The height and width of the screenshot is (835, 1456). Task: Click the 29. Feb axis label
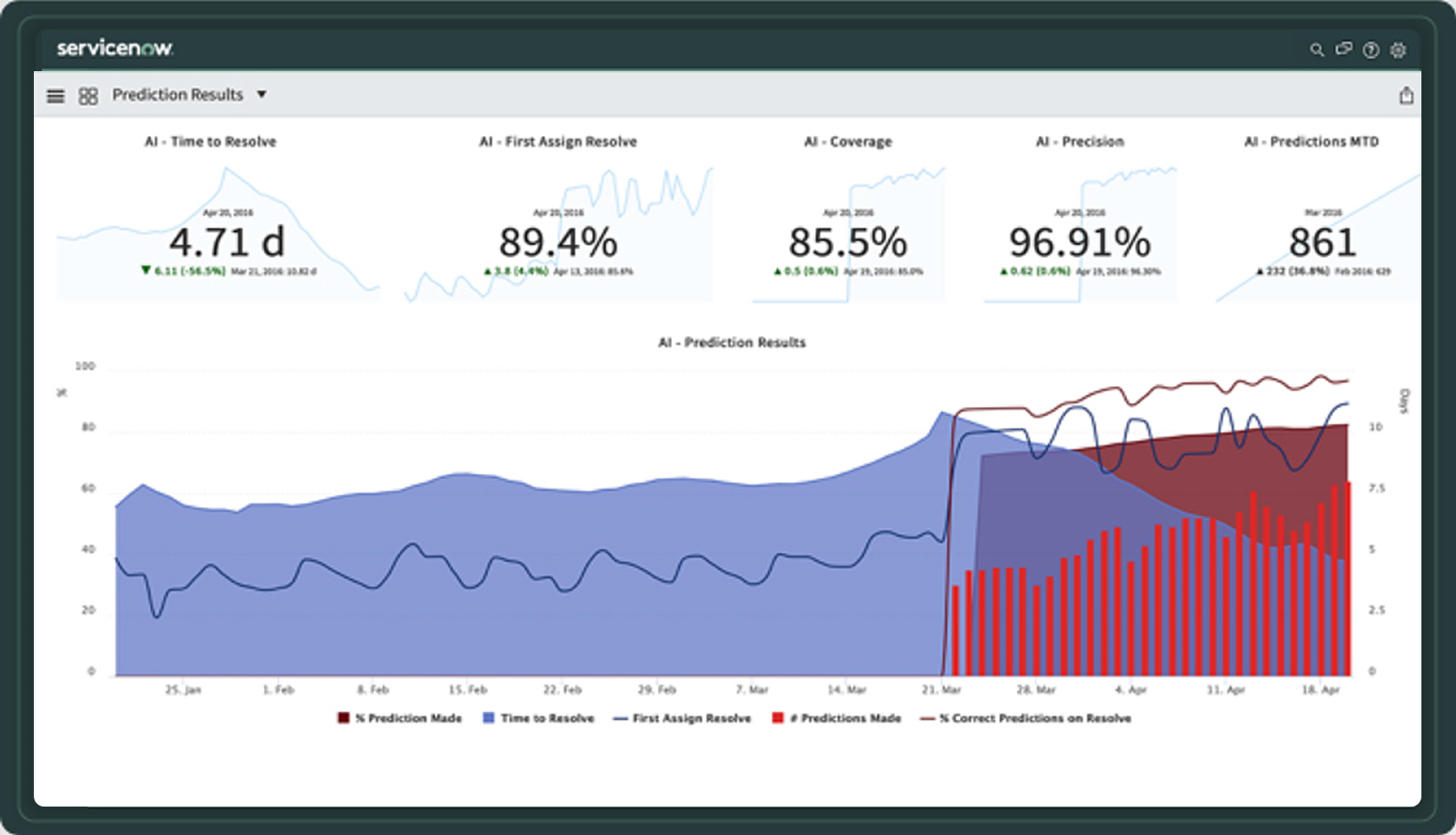(x=657, y=690)
